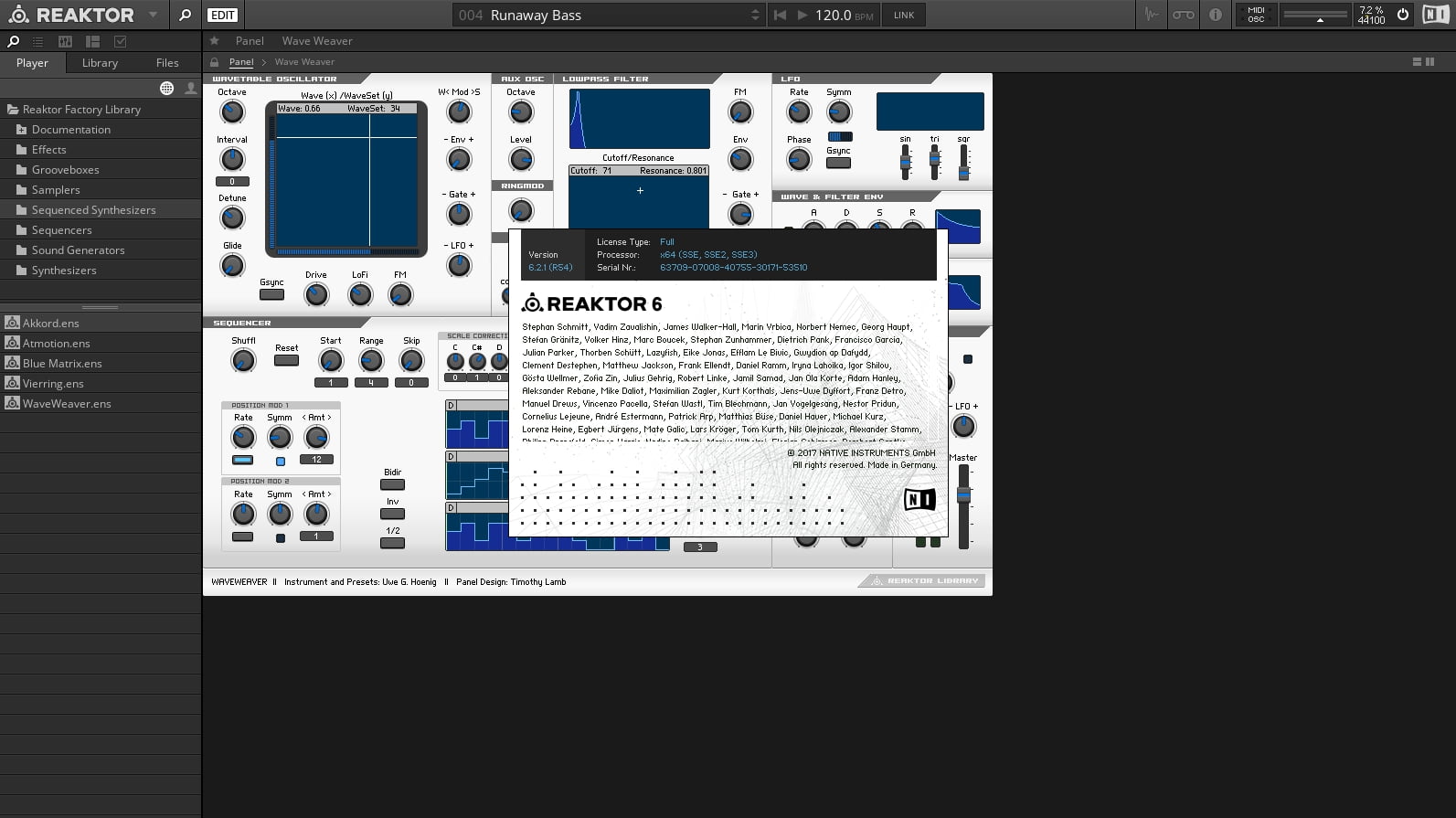The width and height of the screenshot is (1456, 818).
Task: Toggle the Gsync button in the LFO section
Action: coord(838,163)
